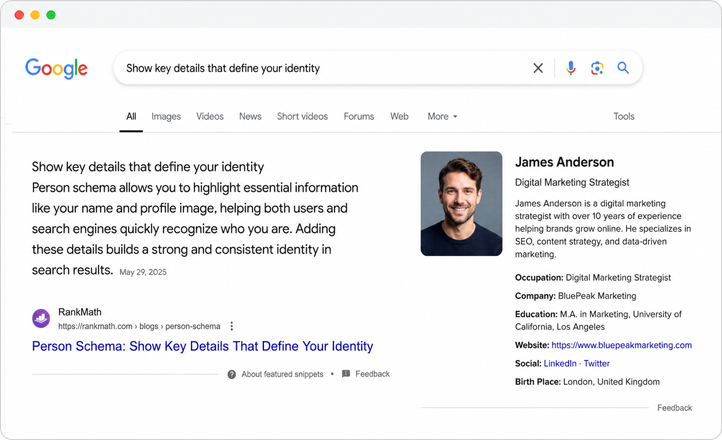Screen dimensions: 722x440
Task: Click Feedback link below knowledge panel
Action: click(x=675, y=408)
